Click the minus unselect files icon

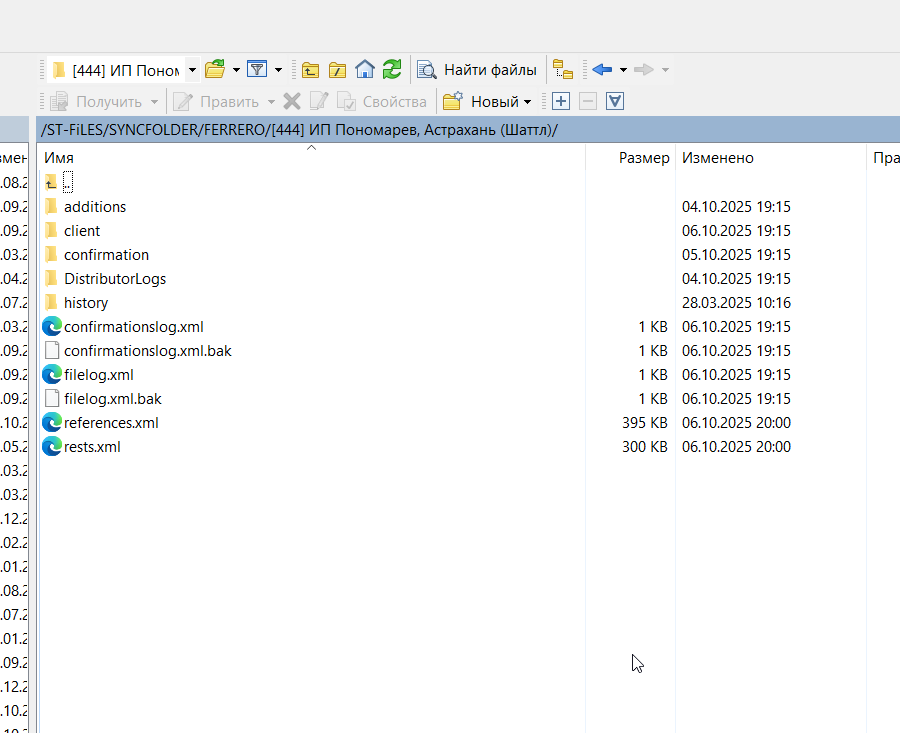(588, 102)
